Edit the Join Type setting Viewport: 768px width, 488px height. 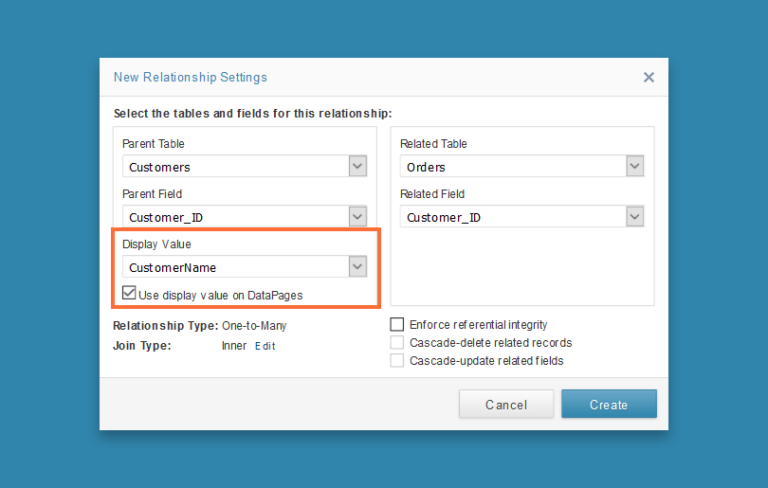click(x=265, y=346)
